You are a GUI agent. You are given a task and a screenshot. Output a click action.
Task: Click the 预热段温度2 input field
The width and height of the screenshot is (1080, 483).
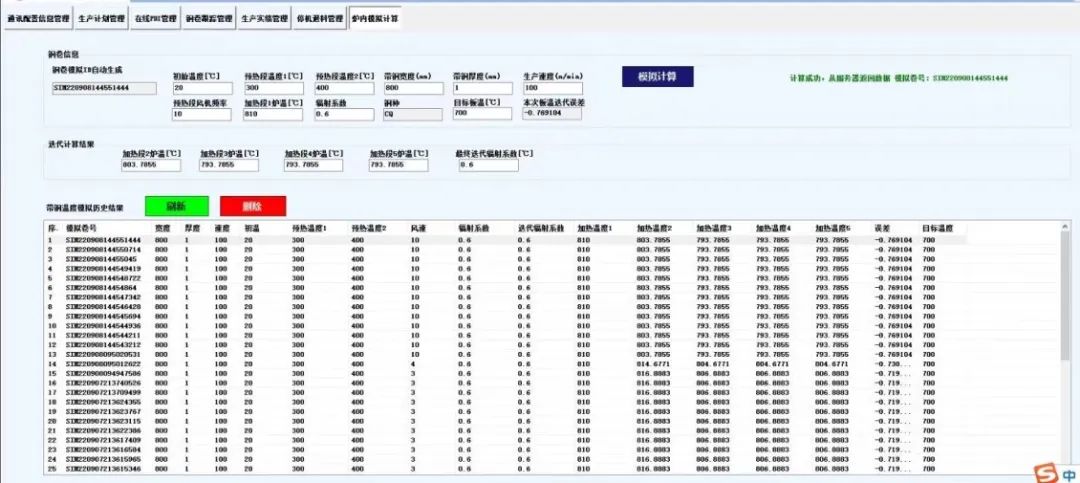(x=344, y=88)
